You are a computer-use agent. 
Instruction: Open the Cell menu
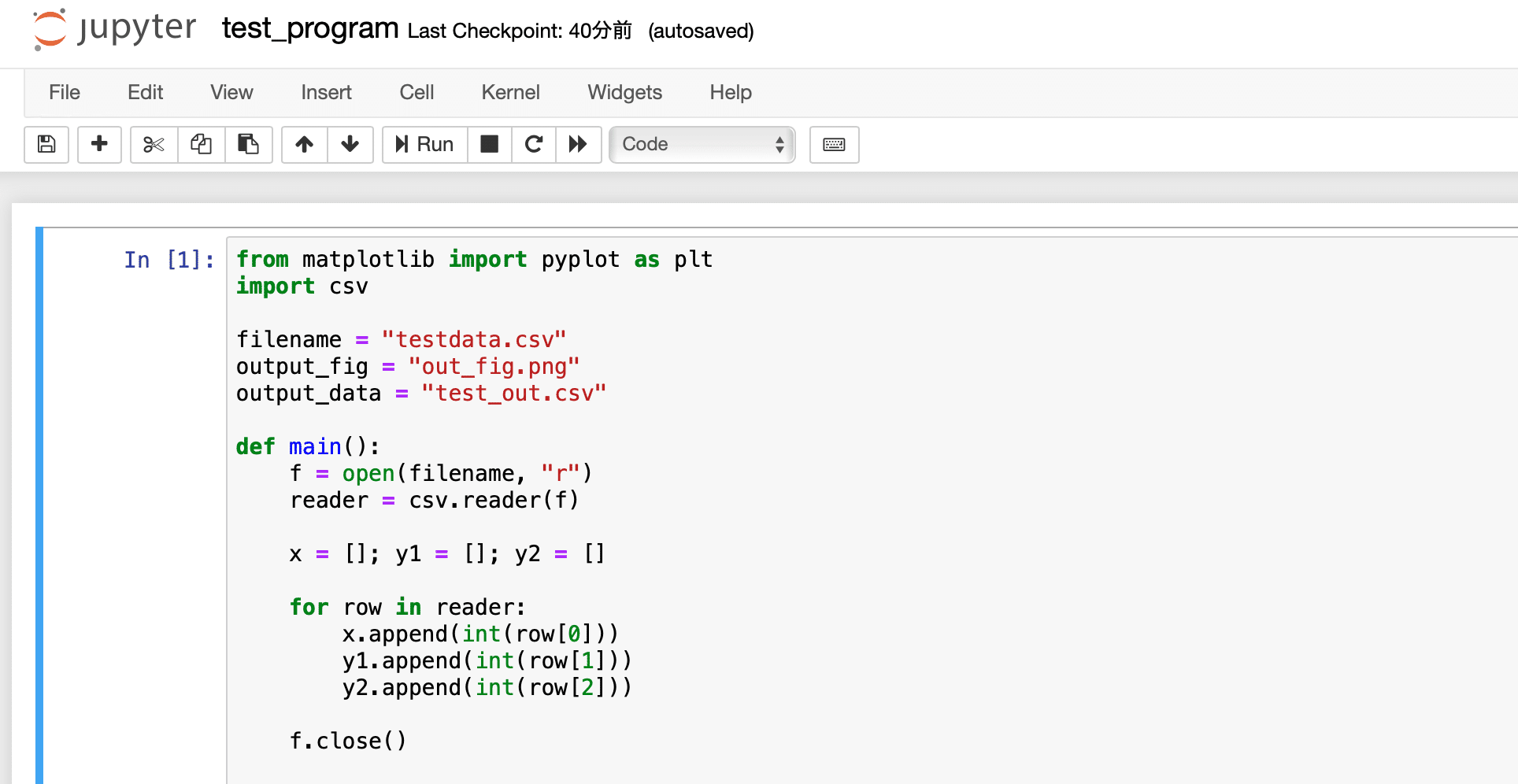(417, 92)
